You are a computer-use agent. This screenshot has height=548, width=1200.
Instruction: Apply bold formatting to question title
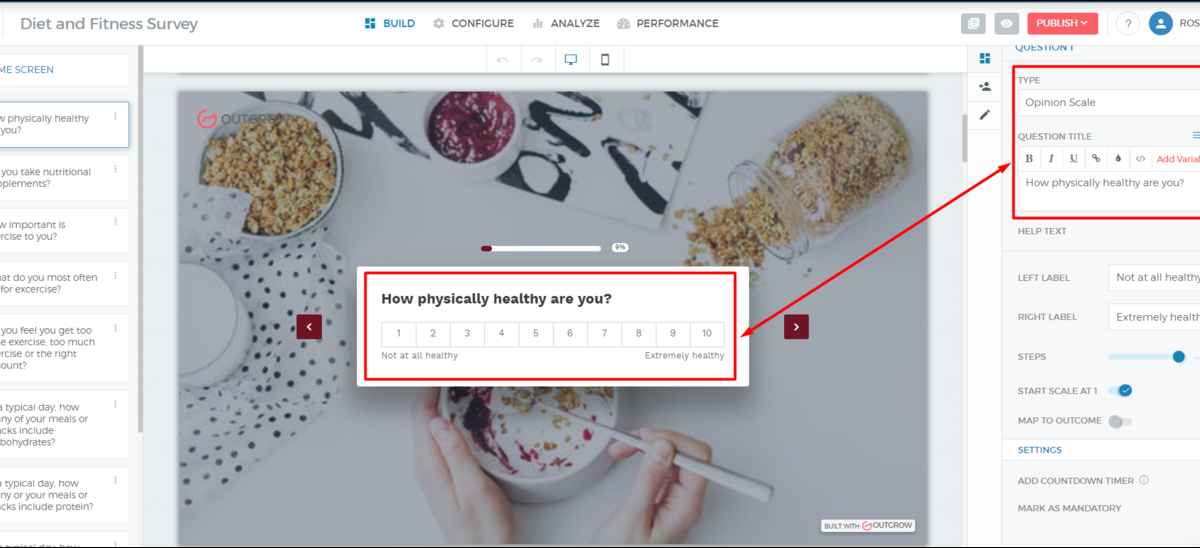[1029, 158]
